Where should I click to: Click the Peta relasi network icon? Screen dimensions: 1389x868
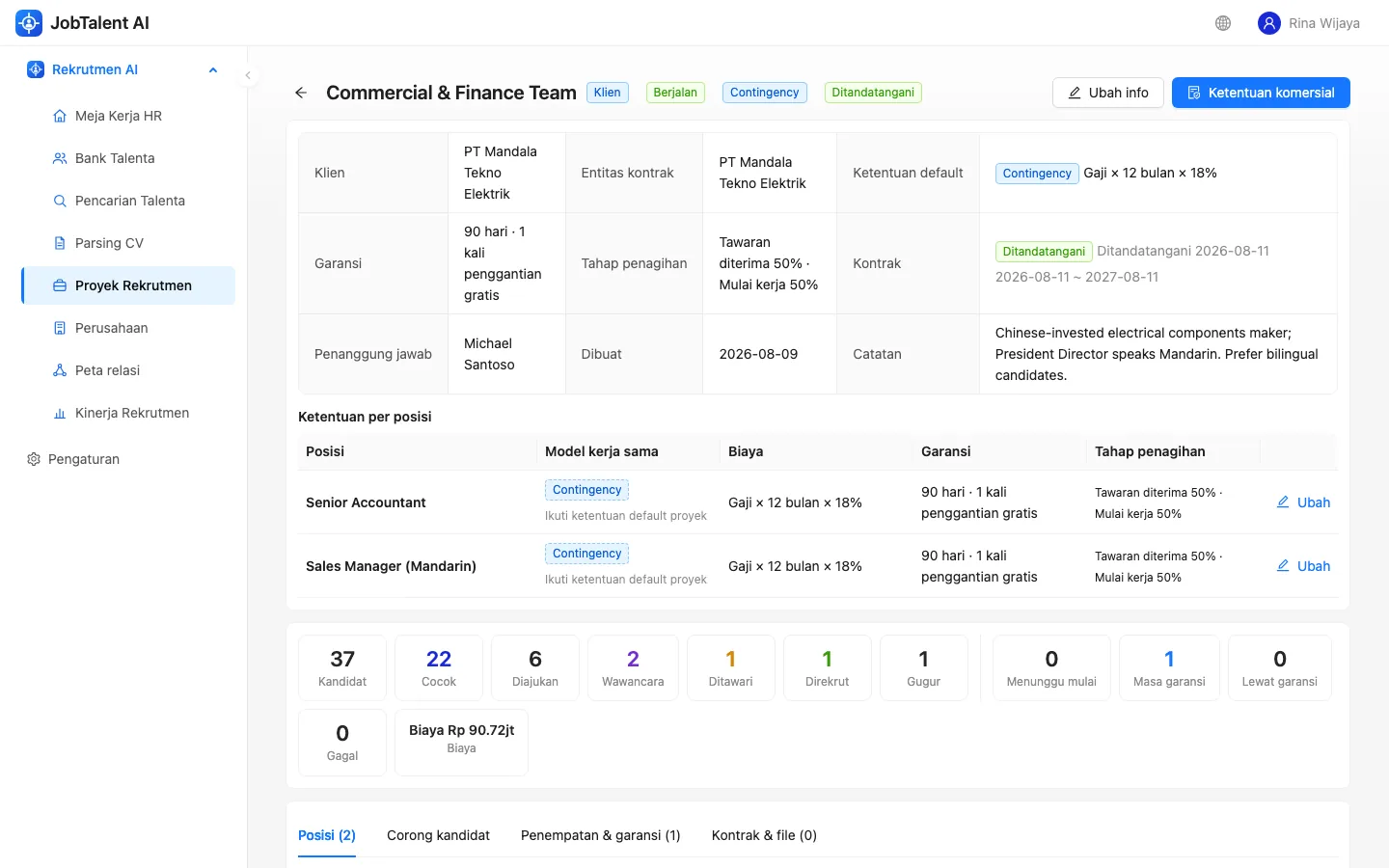tap(60, 370)
